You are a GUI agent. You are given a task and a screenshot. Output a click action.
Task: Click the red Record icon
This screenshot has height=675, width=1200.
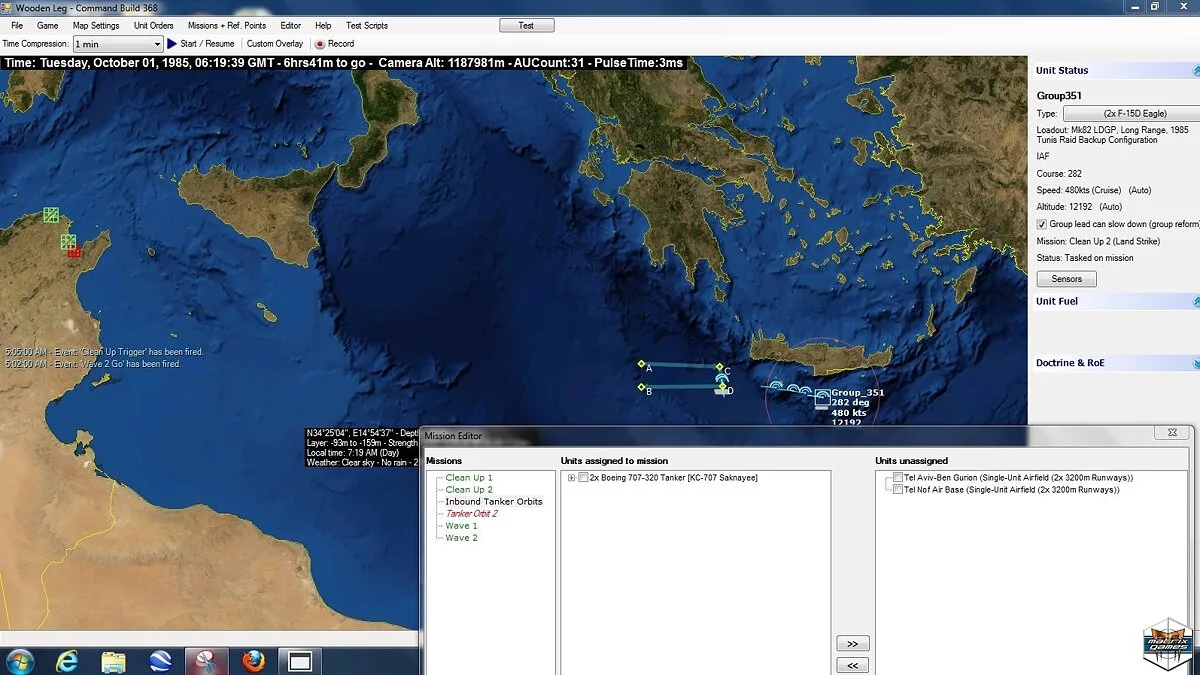pos(320,44)
